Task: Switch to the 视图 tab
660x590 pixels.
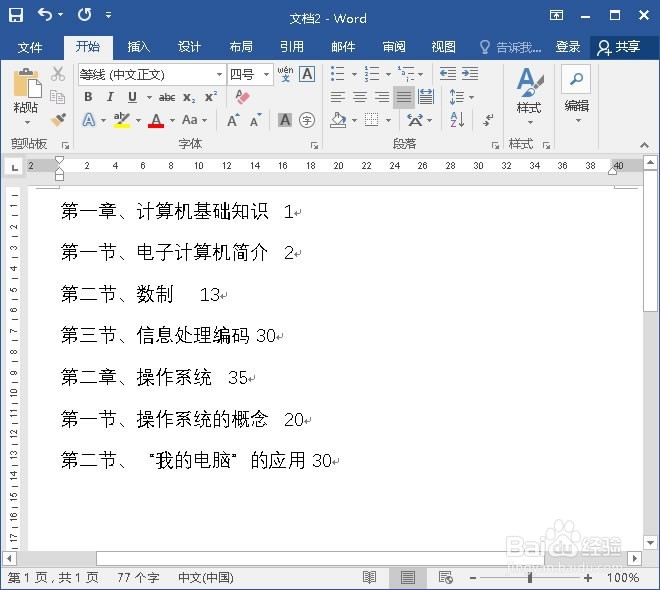Action: point(444,47)
